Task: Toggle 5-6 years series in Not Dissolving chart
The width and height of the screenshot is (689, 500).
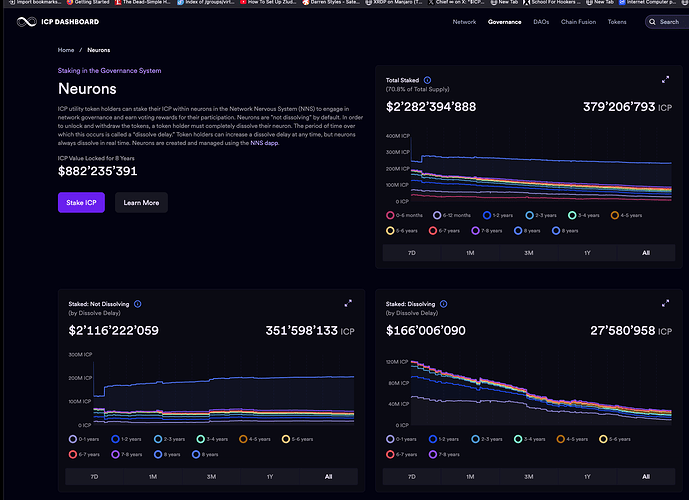Action: click(x=297, y=439)
